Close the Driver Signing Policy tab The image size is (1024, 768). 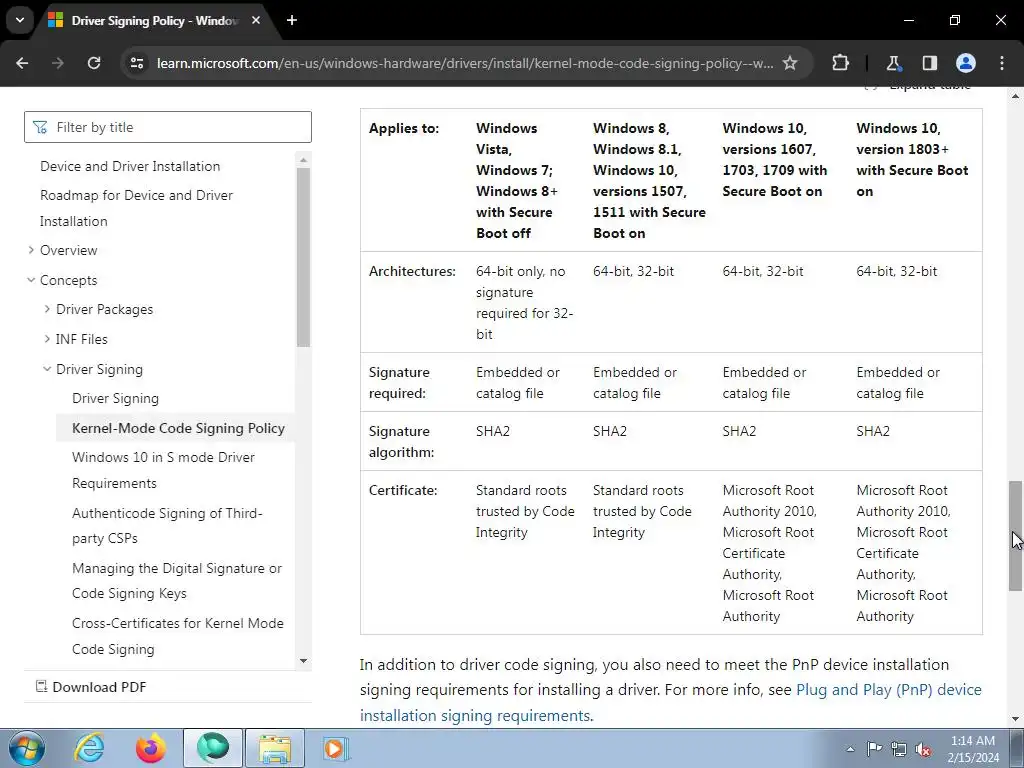pos(256,20)
